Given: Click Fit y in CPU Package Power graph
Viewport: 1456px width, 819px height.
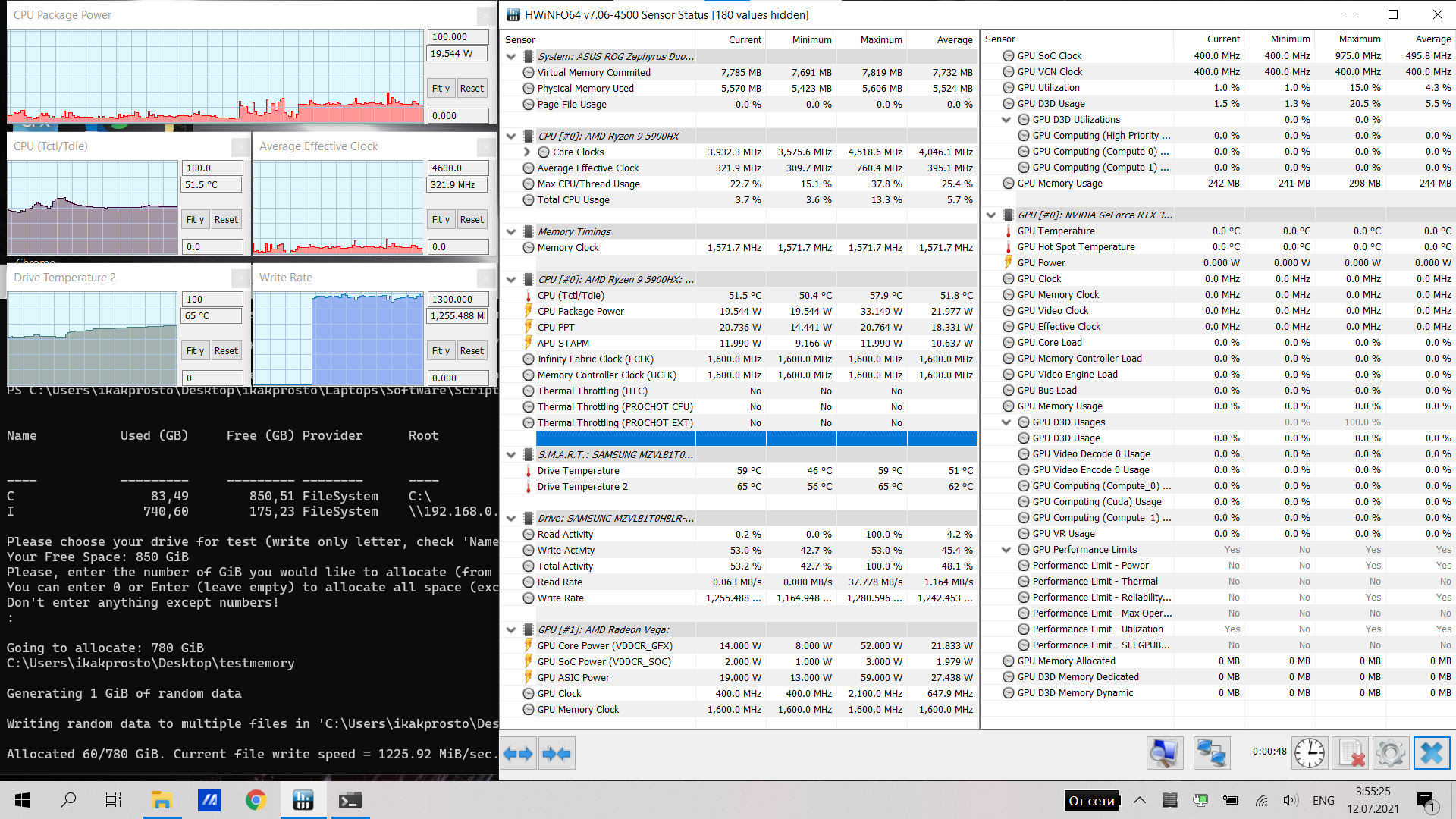Looking at the screenshot, I should pyautogui.click(x=441, y=89).
